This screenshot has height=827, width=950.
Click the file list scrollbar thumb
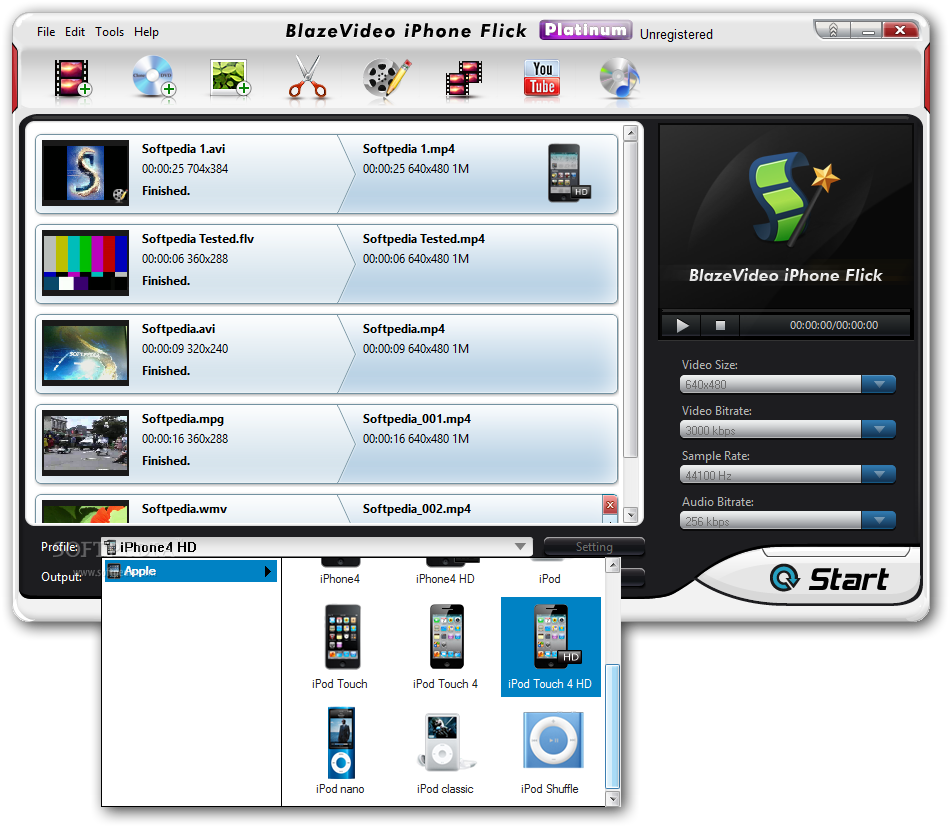(631, 300)
